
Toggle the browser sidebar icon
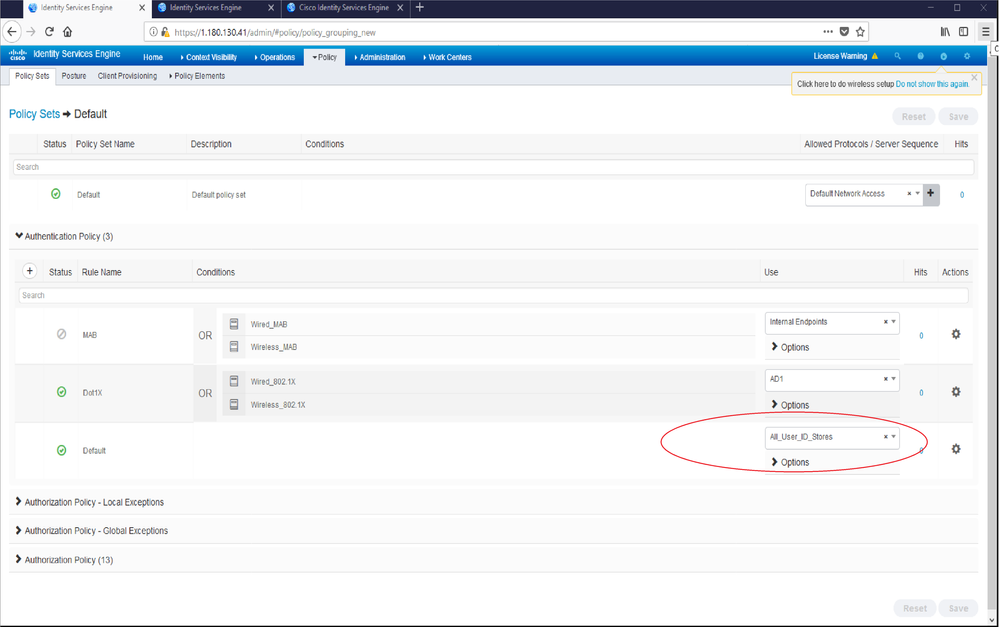coord(963,31)
